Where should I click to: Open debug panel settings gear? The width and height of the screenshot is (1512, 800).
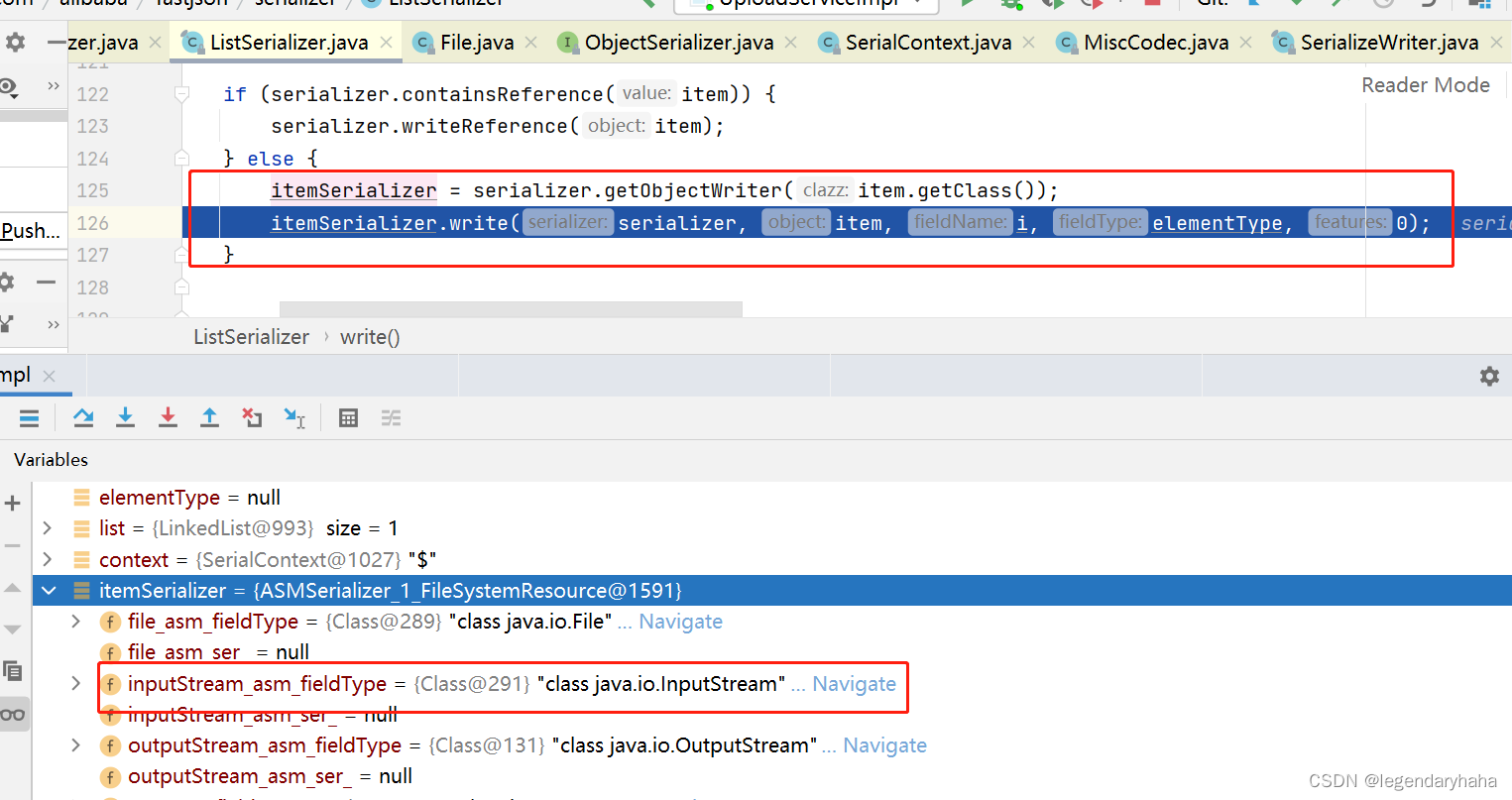(x=1489, y=376)
